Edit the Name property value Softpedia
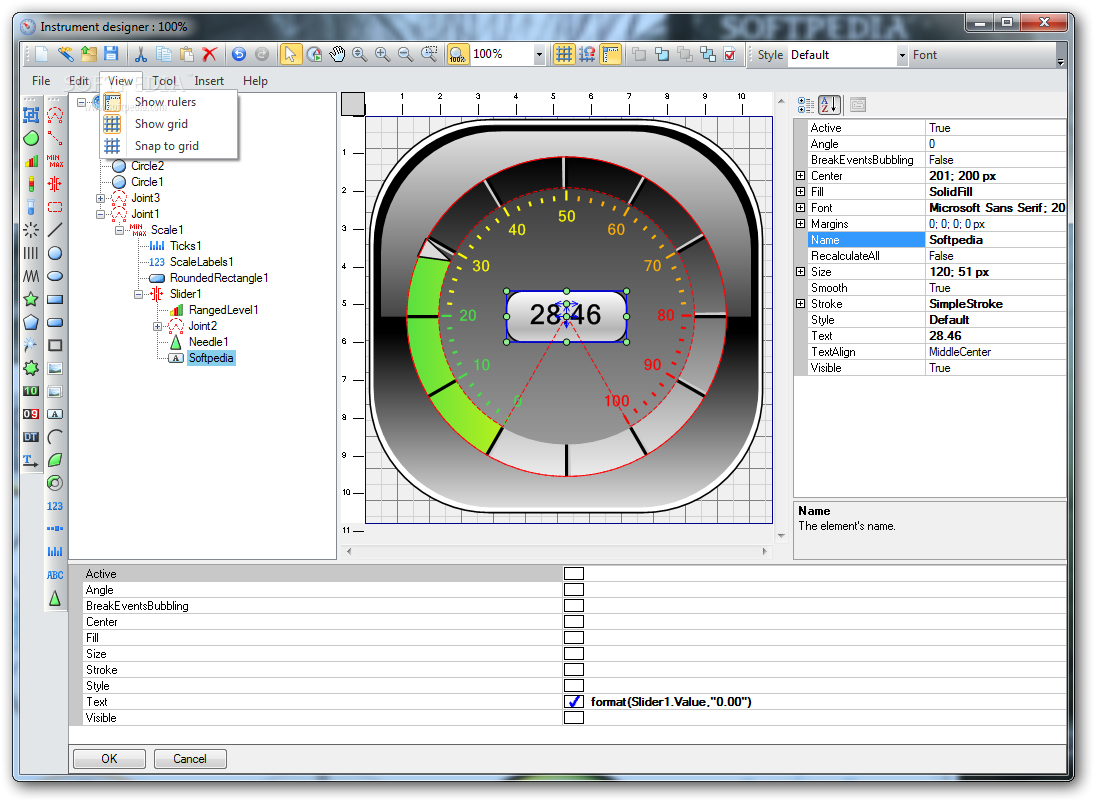Viewport: 1095px width, 802px height. tap(996, 240)
